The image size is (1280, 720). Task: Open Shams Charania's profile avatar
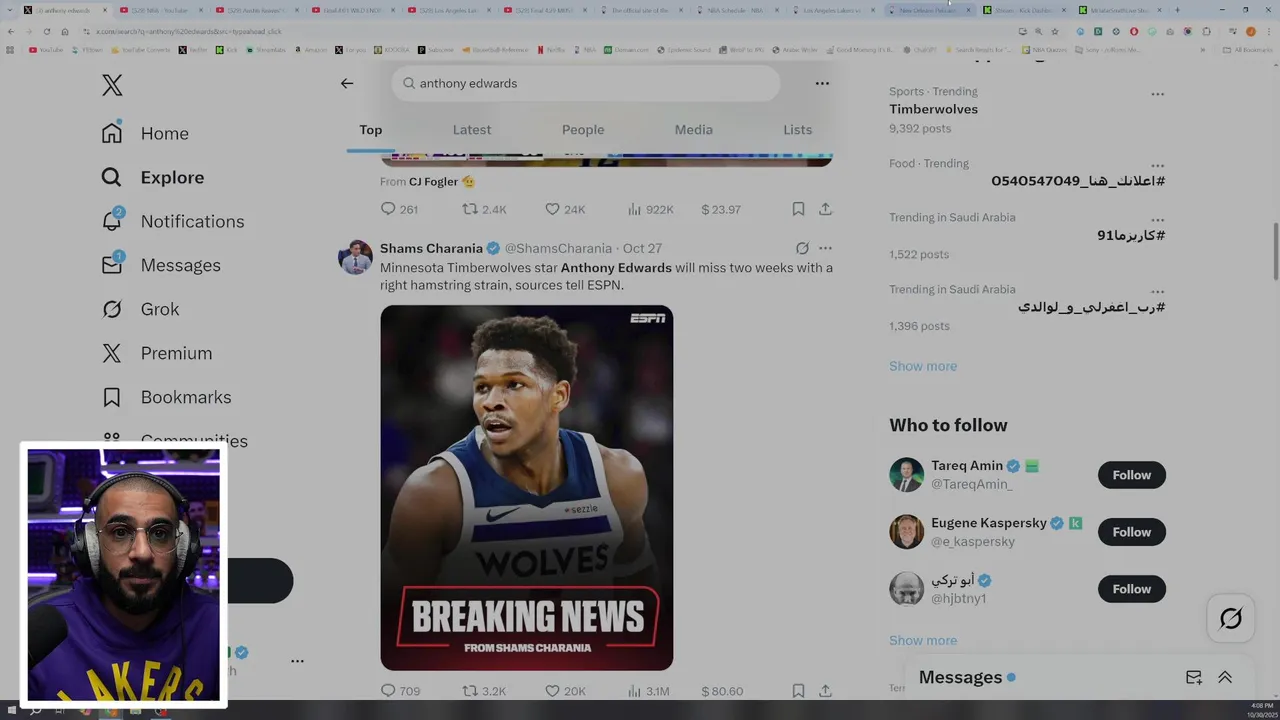[355, 257]
